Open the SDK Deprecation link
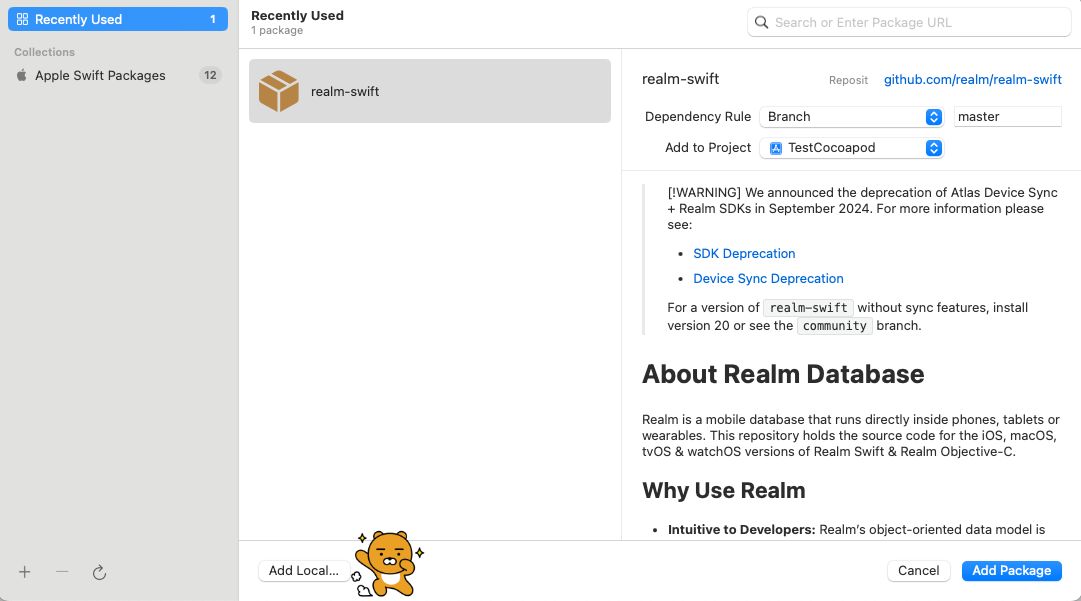This screenshot has width=1081, height=601. [x=744, y=254]
